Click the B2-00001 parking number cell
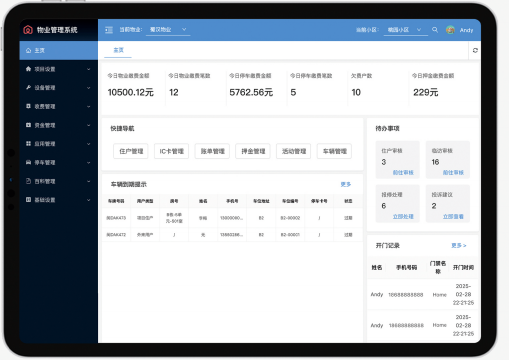The width and height of the screenshot is (509, 360). pyautogui.click(x=290, y=235)
